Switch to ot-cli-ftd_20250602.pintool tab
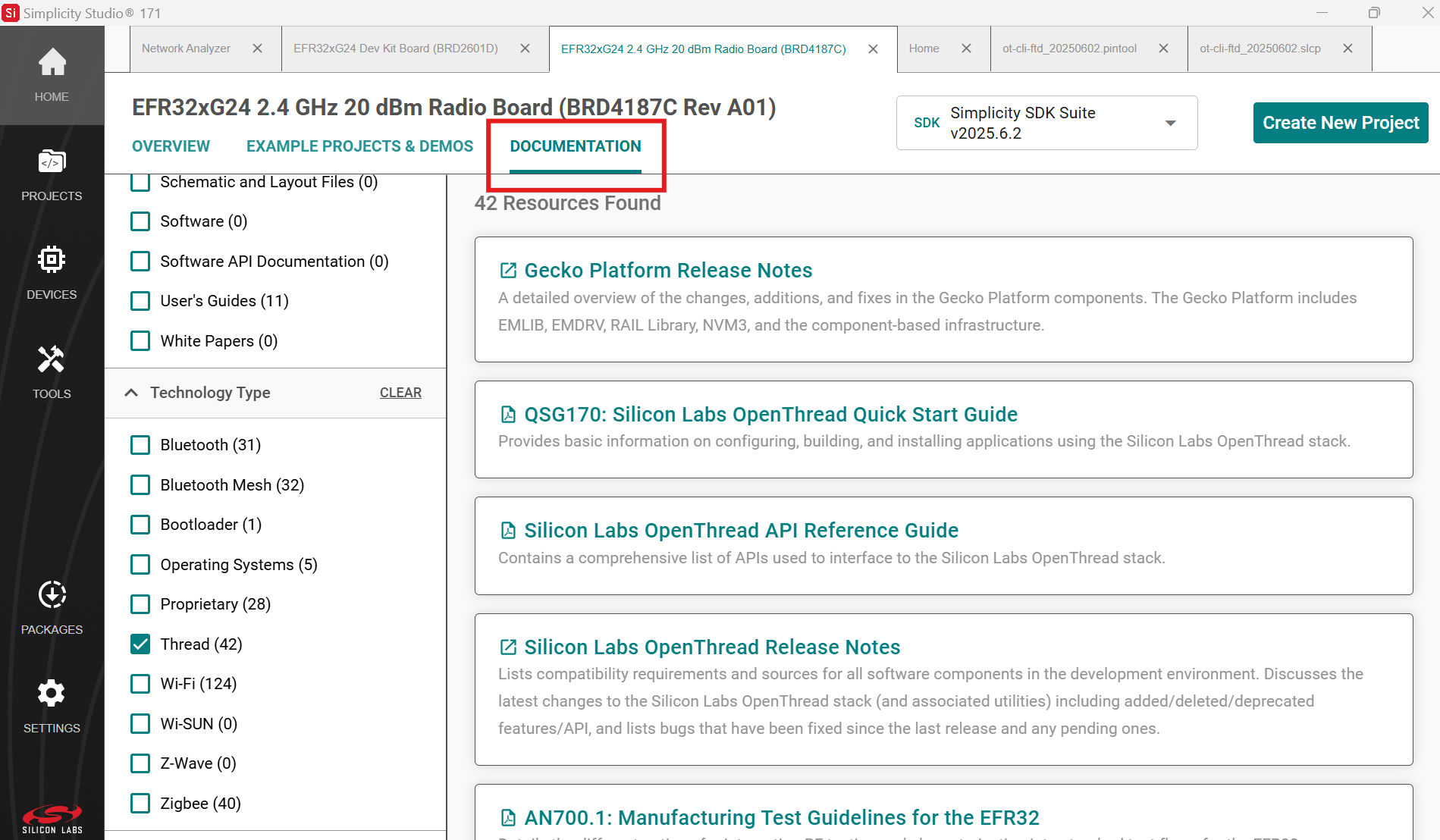 1069,49
